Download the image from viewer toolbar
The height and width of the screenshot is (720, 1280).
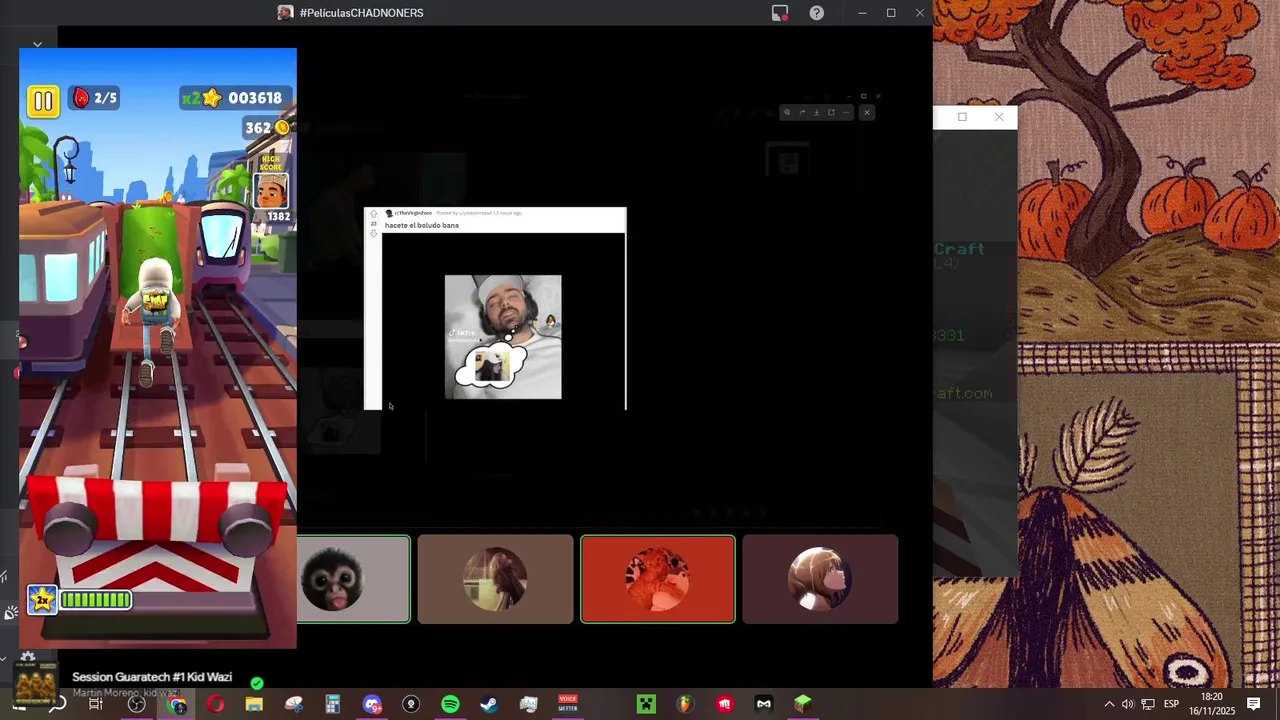pos(816,113)
